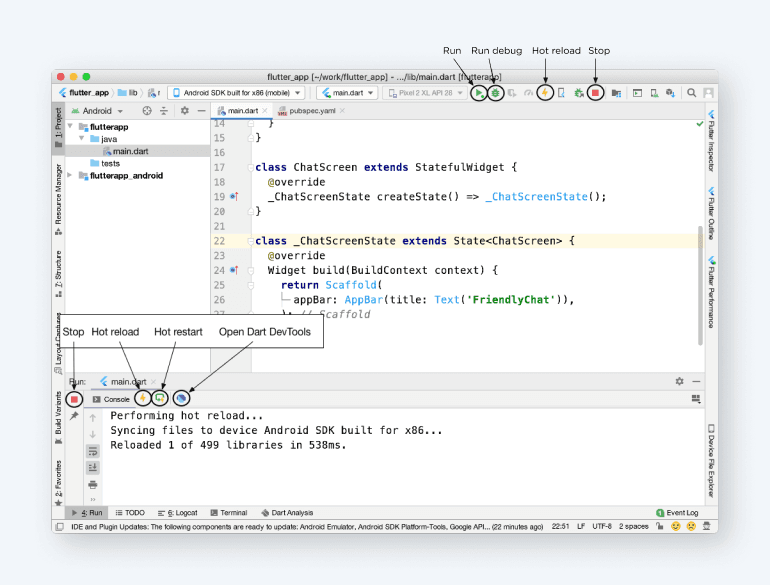The width and height of the screenshot is (770, 586).
Task: Toggle scroll to end of console
Action: click(92, 468)
